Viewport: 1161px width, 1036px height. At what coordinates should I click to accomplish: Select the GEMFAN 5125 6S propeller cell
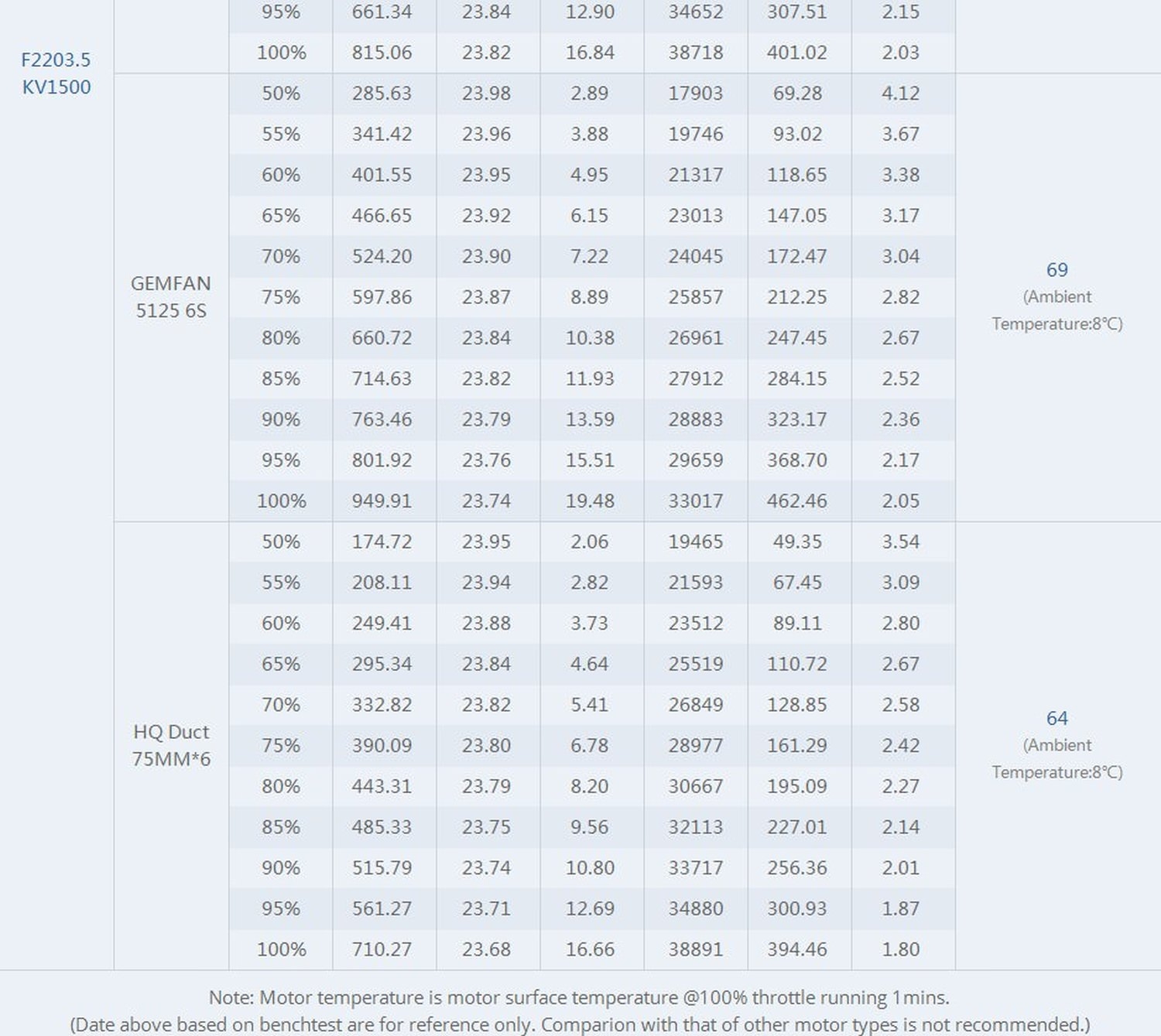171,297
